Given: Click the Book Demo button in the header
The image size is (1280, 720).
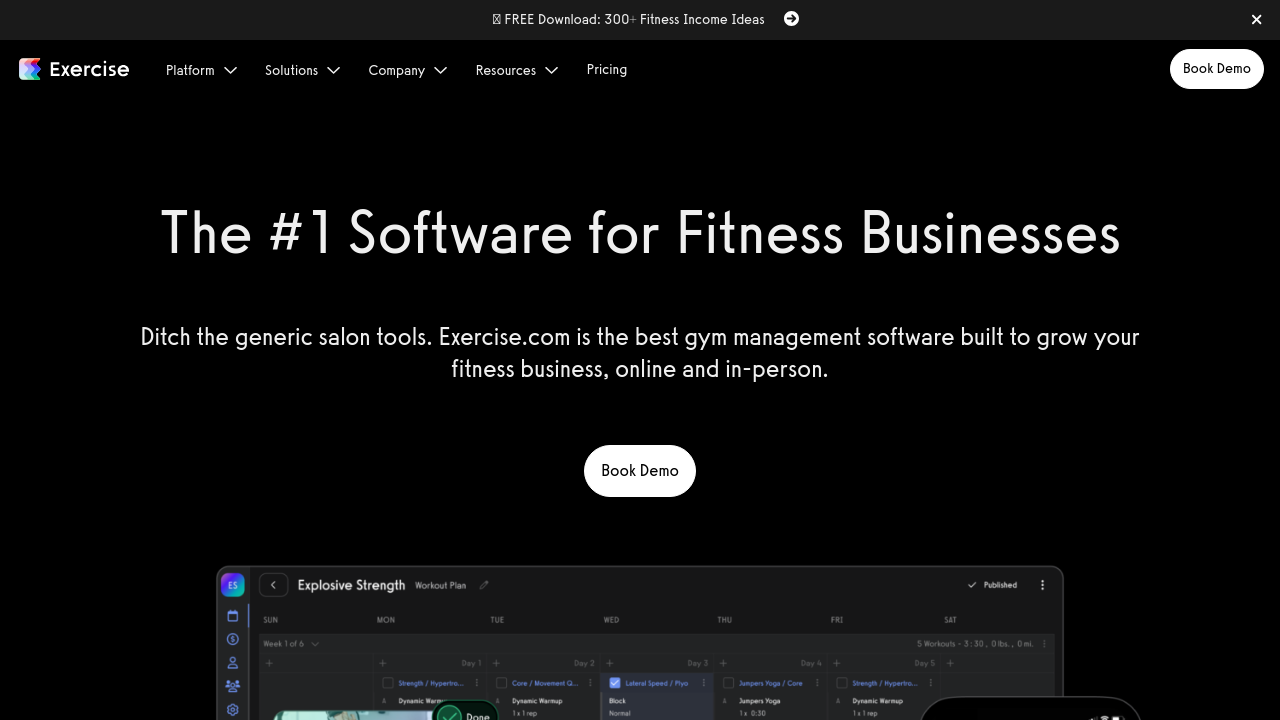Looking at the screenshot, I should (x=1216, y=69).
